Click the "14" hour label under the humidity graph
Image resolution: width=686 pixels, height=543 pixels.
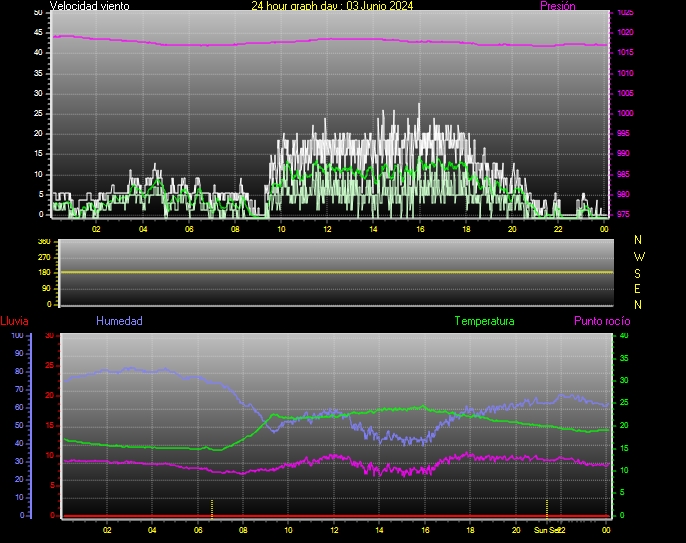[x=379, y=530]
